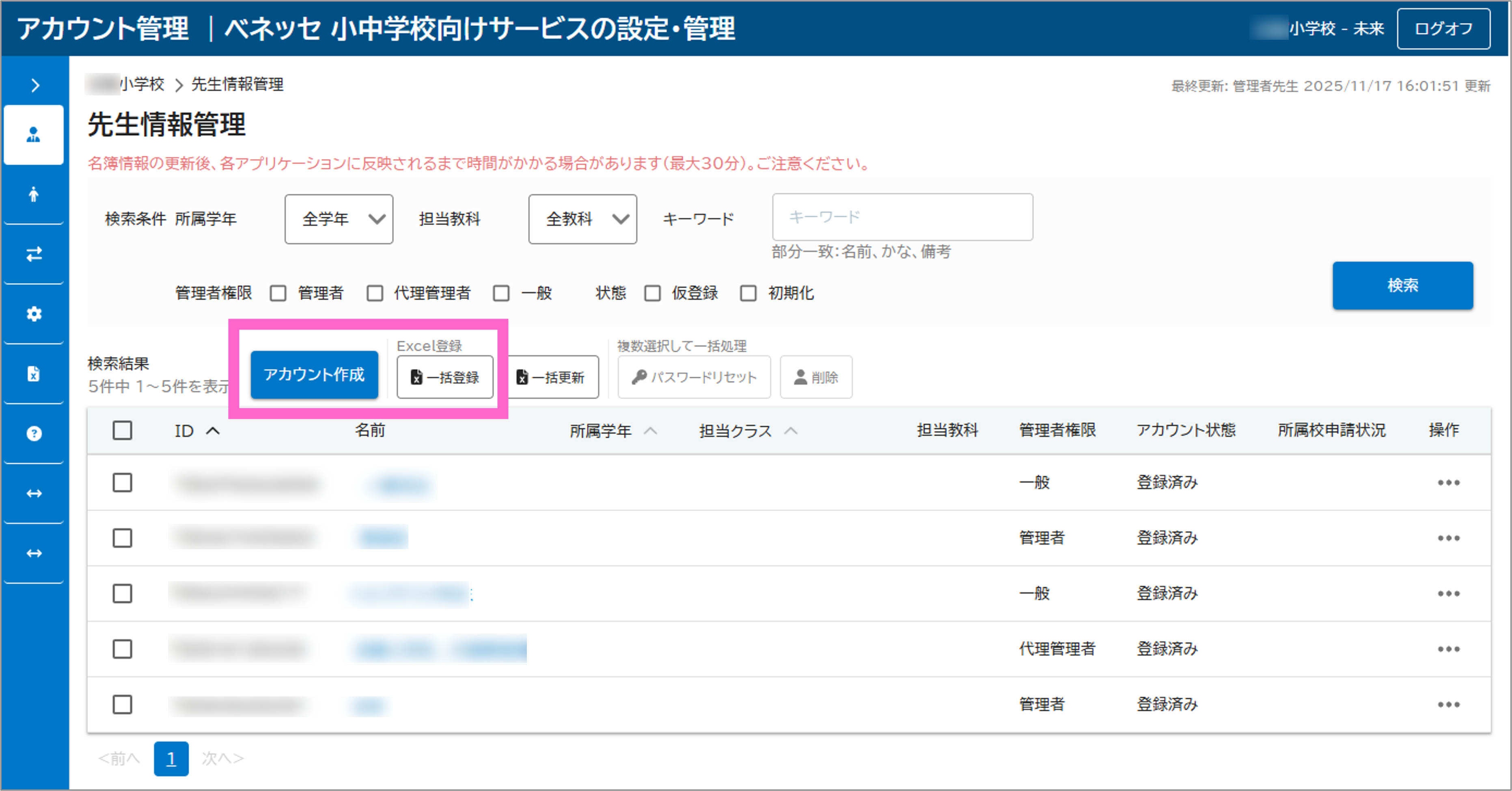Open the first row's three-dot action menu
Screen dimensions: 1512x791
tap(1450, 482)
